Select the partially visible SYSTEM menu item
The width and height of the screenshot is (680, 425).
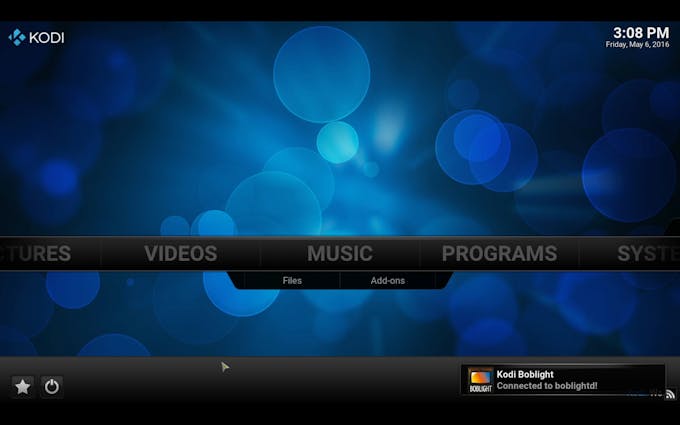pyautogui.click(x=648, y=253)
